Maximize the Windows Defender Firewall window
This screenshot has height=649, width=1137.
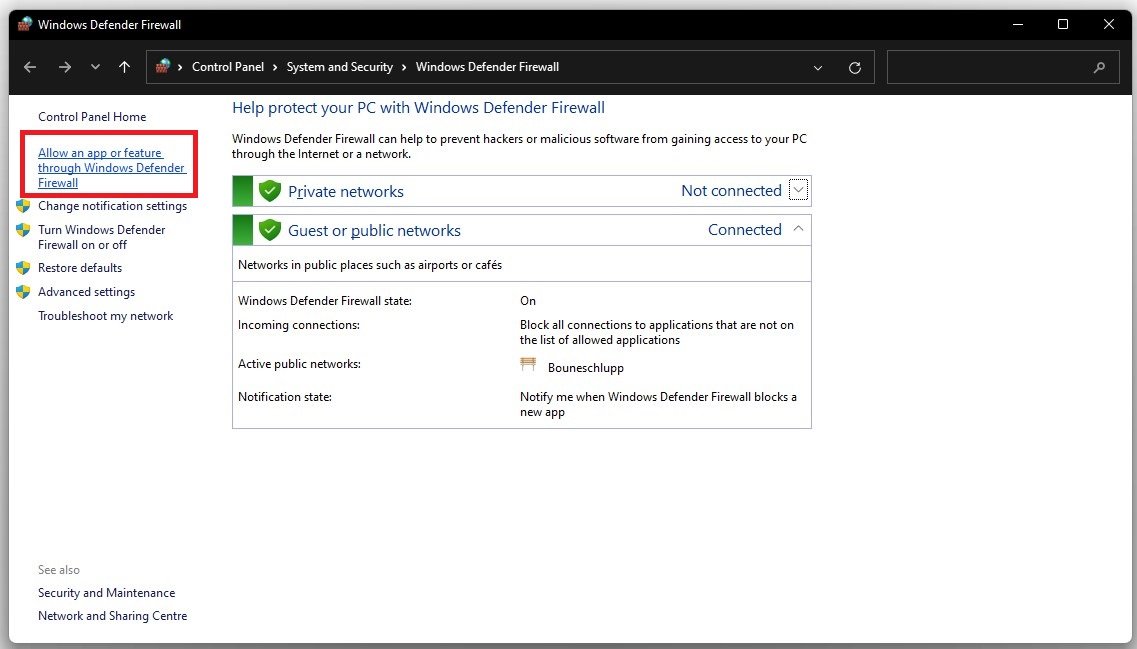[1063, 24]
